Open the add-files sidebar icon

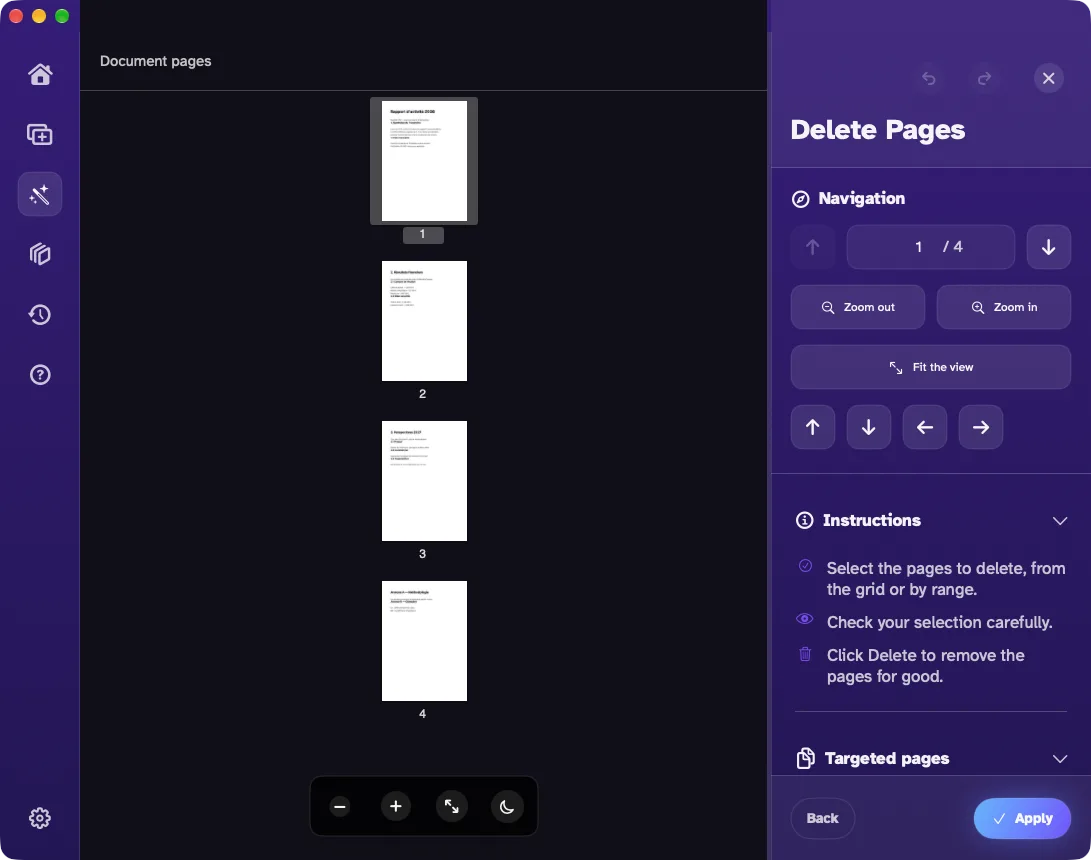(40, 134)
